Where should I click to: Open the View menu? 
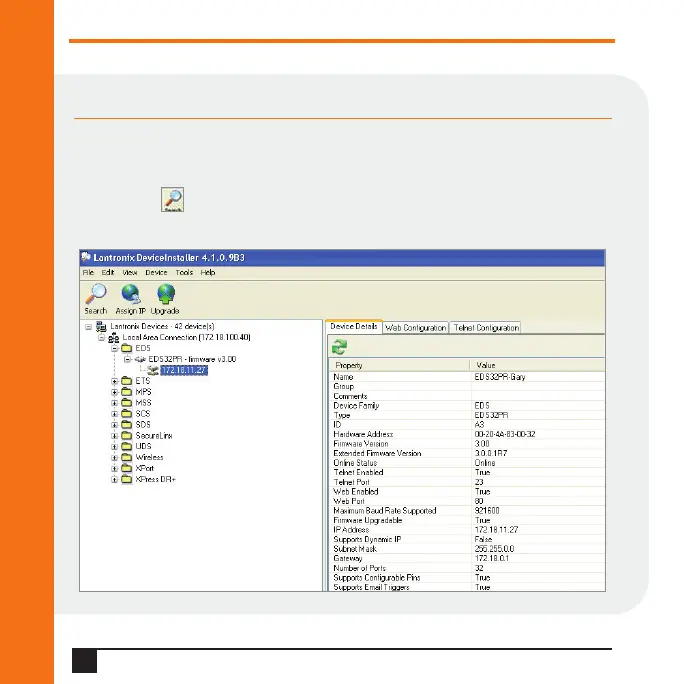130,273
